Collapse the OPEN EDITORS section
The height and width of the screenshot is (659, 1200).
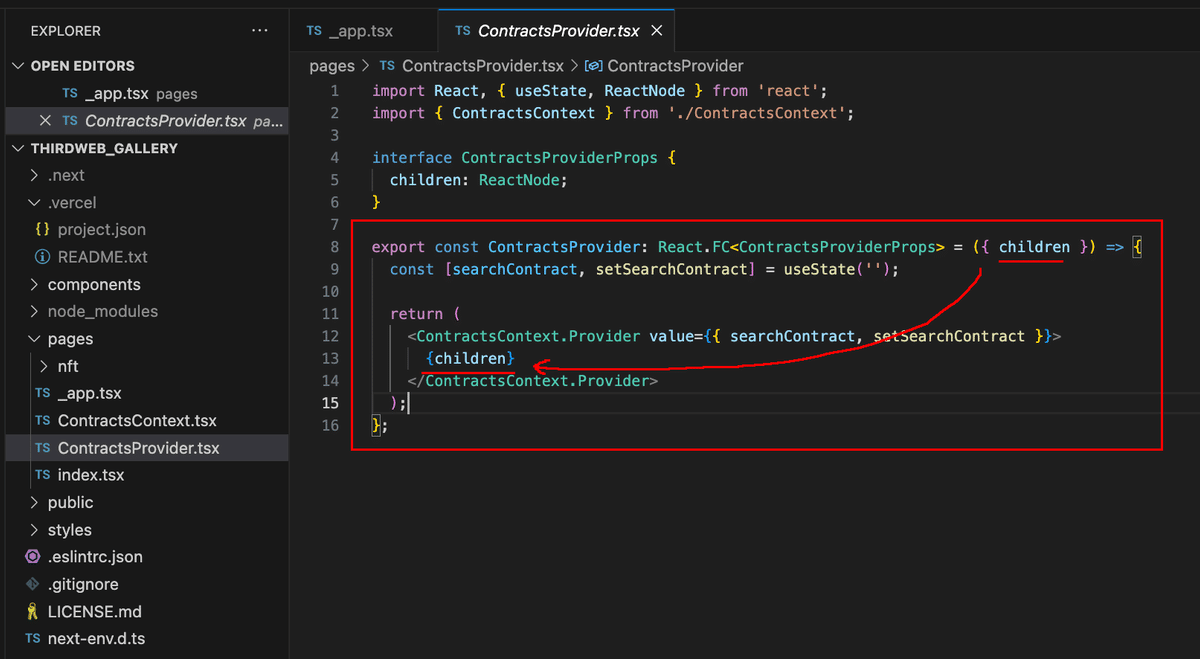pyautogui.click(x=19, y=66)
